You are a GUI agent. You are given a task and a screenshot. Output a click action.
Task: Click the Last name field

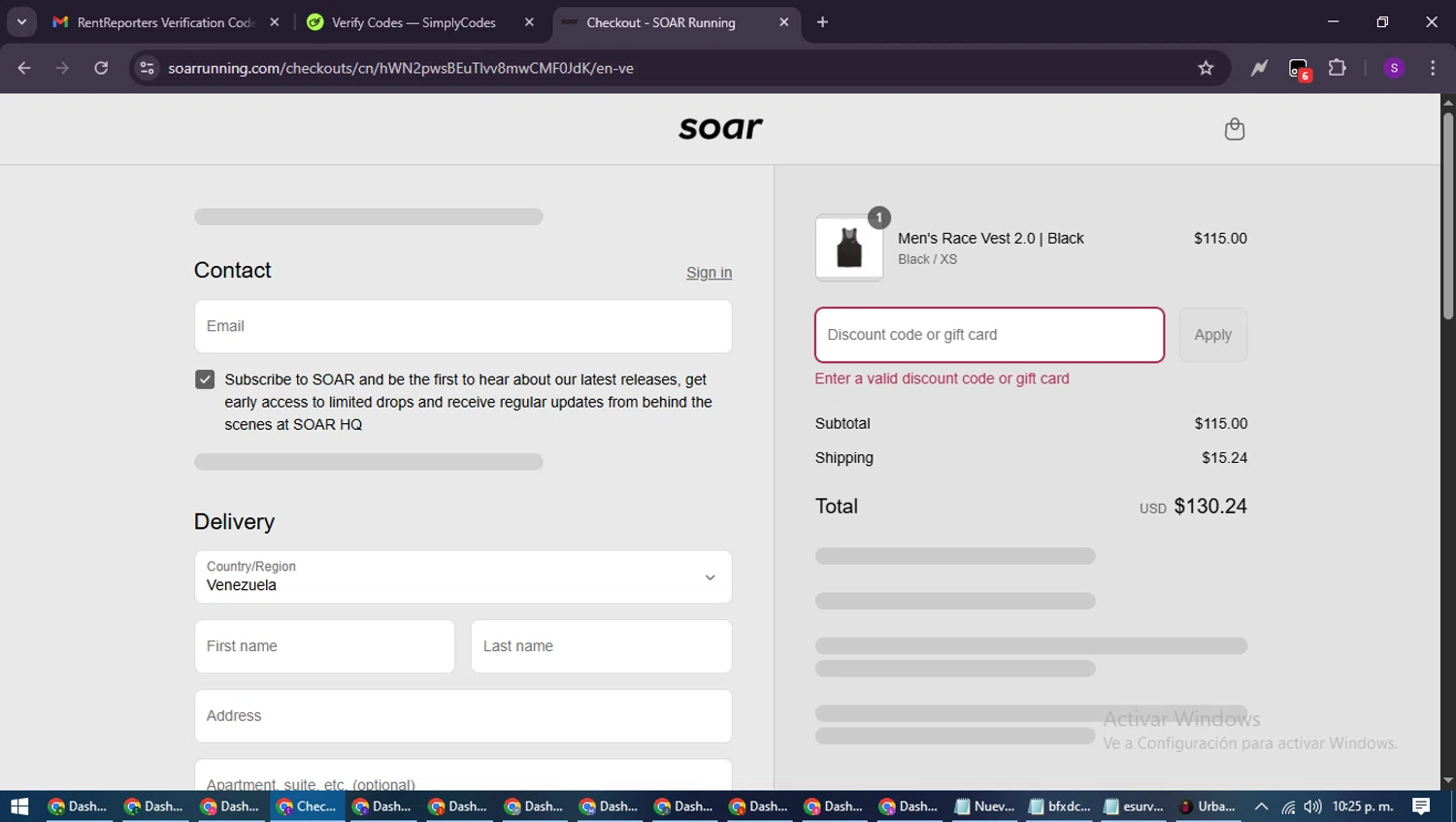601,646
